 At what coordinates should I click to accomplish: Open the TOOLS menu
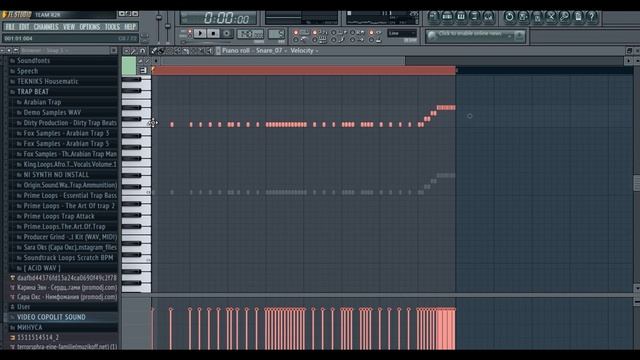coord(113,27)
